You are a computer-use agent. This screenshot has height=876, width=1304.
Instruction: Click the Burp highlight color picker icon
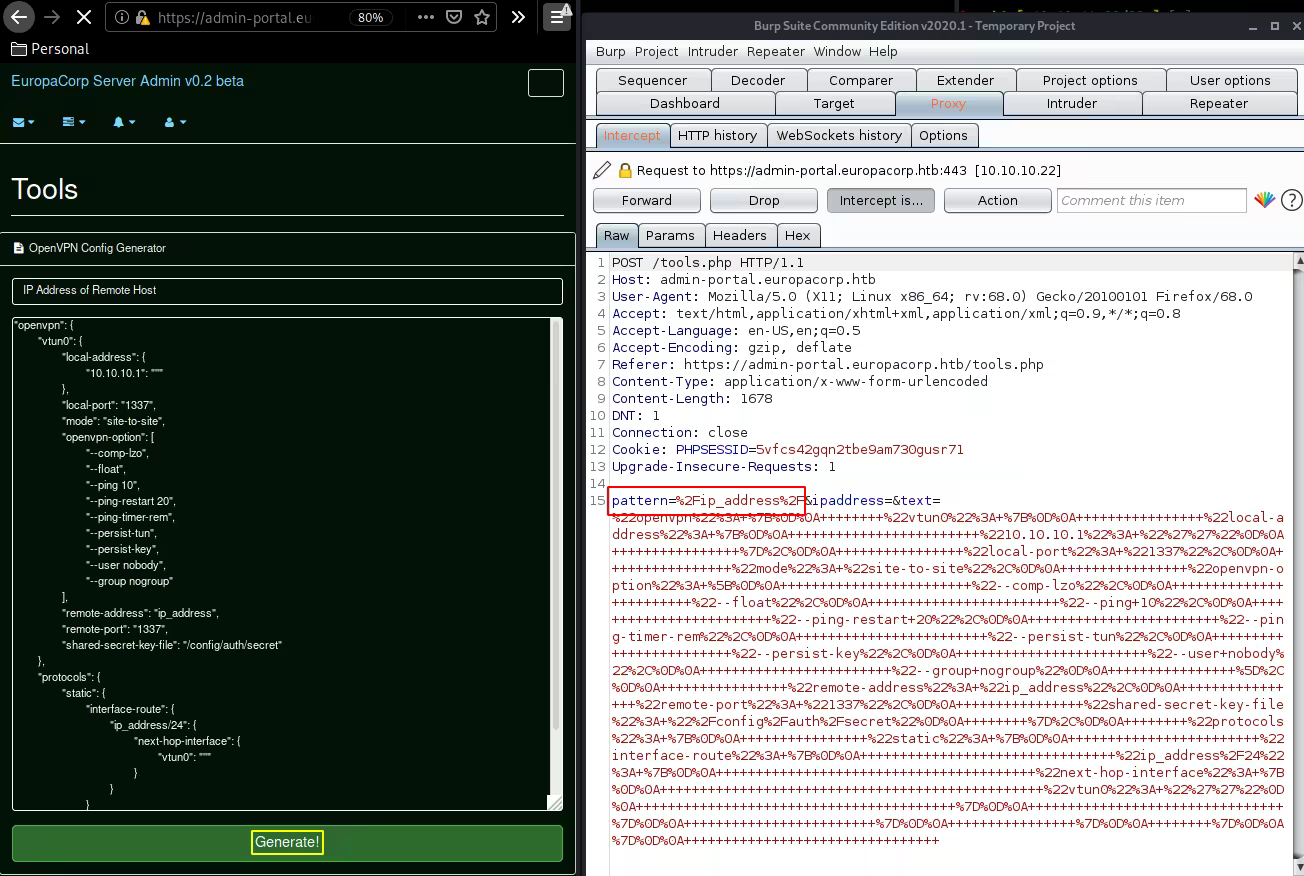(1264, 200)
